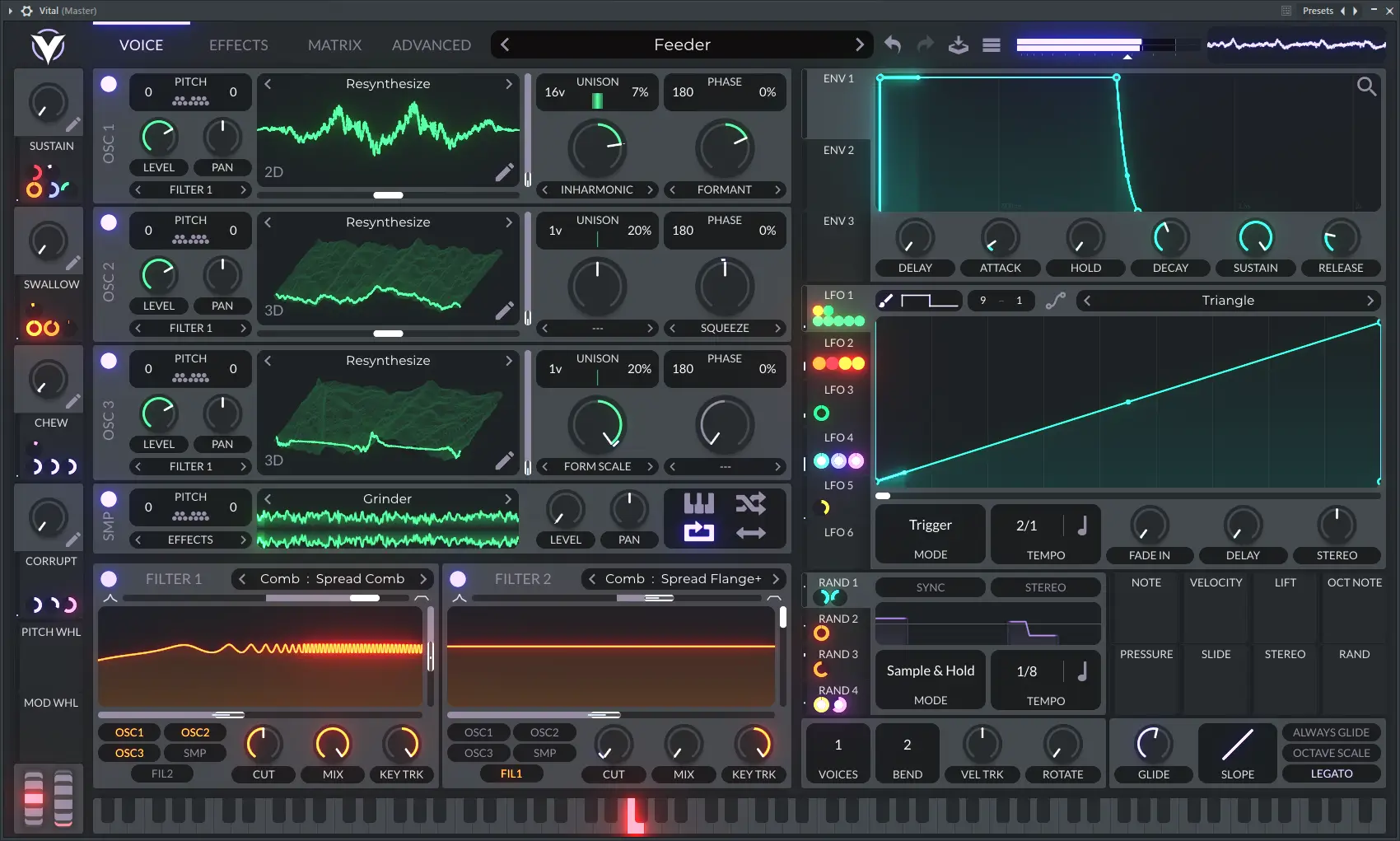Switch to the VOICE tab
This screenshot has height=841, width=1400.
pos(141,45)
